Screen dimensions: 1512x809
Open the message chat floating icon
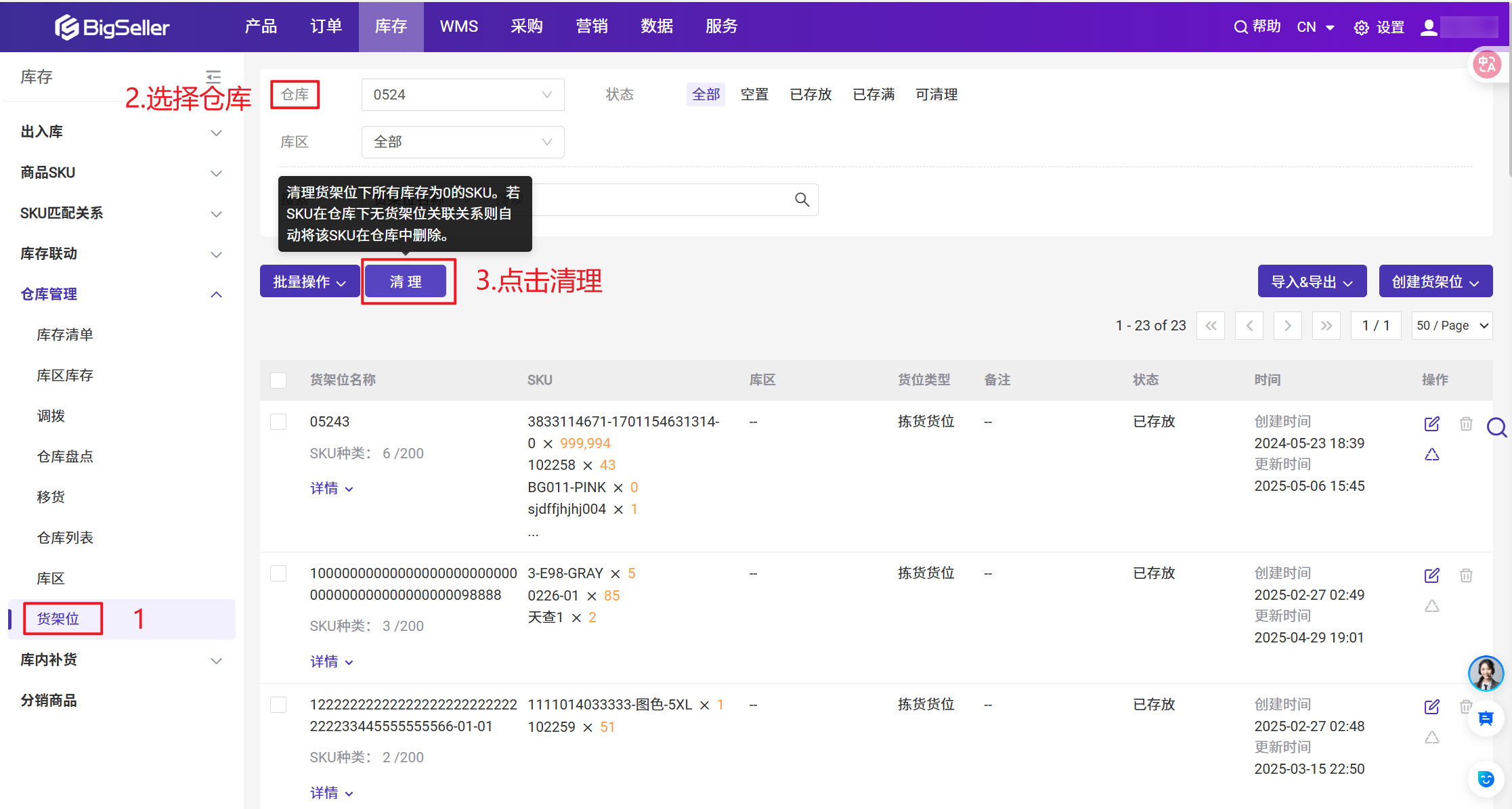pos(1486,719)
